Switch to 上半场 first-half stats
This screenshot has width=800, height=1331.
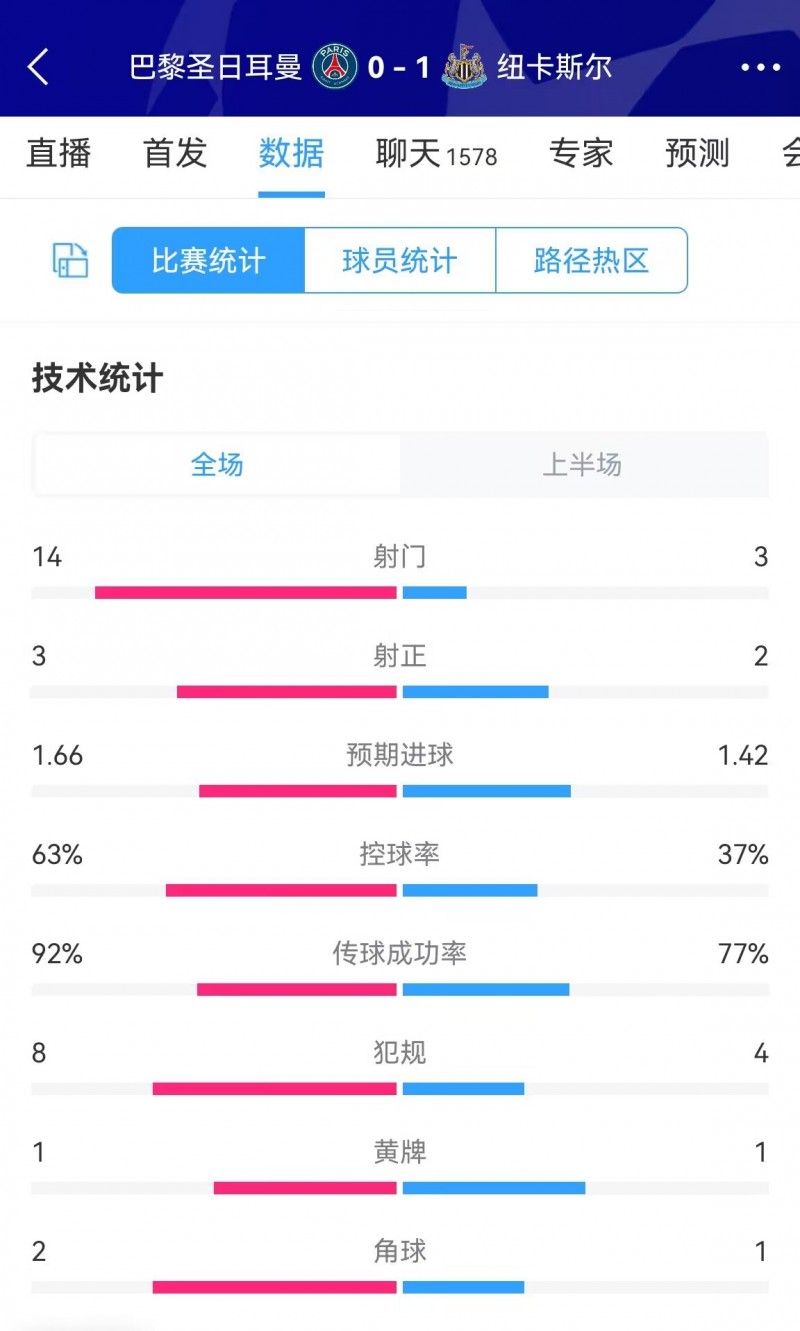(584, 464)
